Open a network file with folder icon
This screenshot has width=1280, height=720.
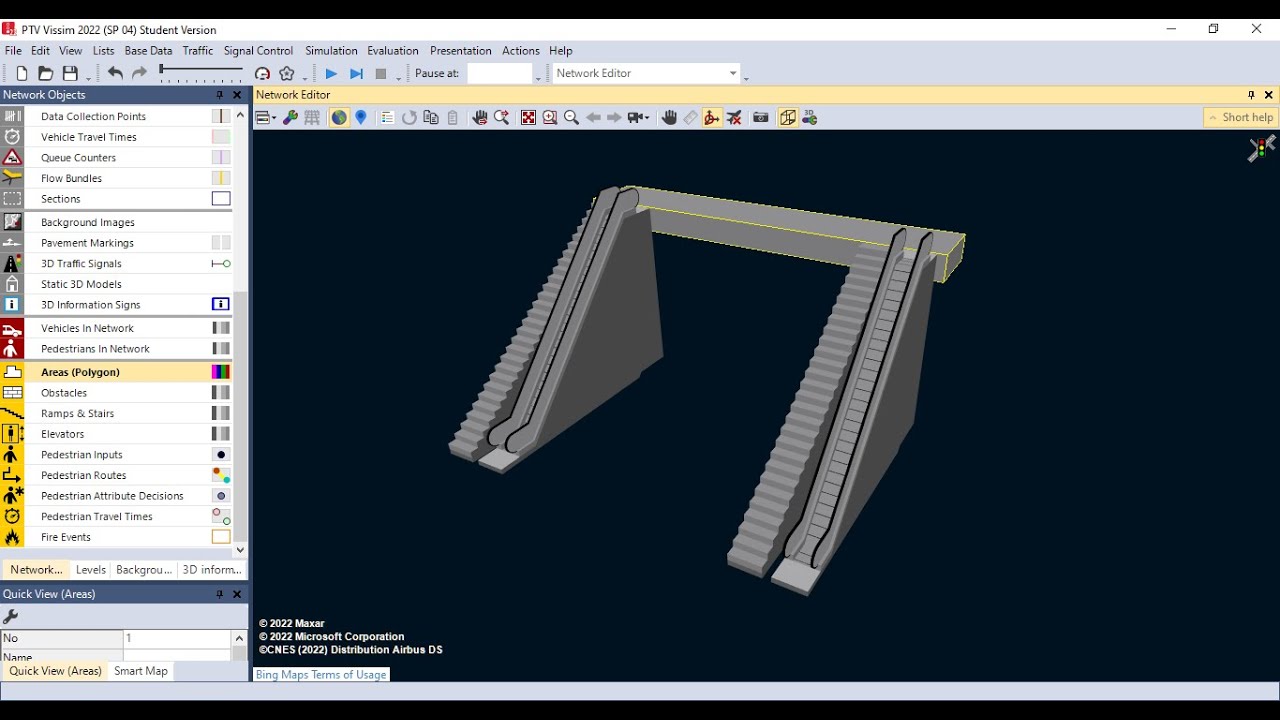45,73
